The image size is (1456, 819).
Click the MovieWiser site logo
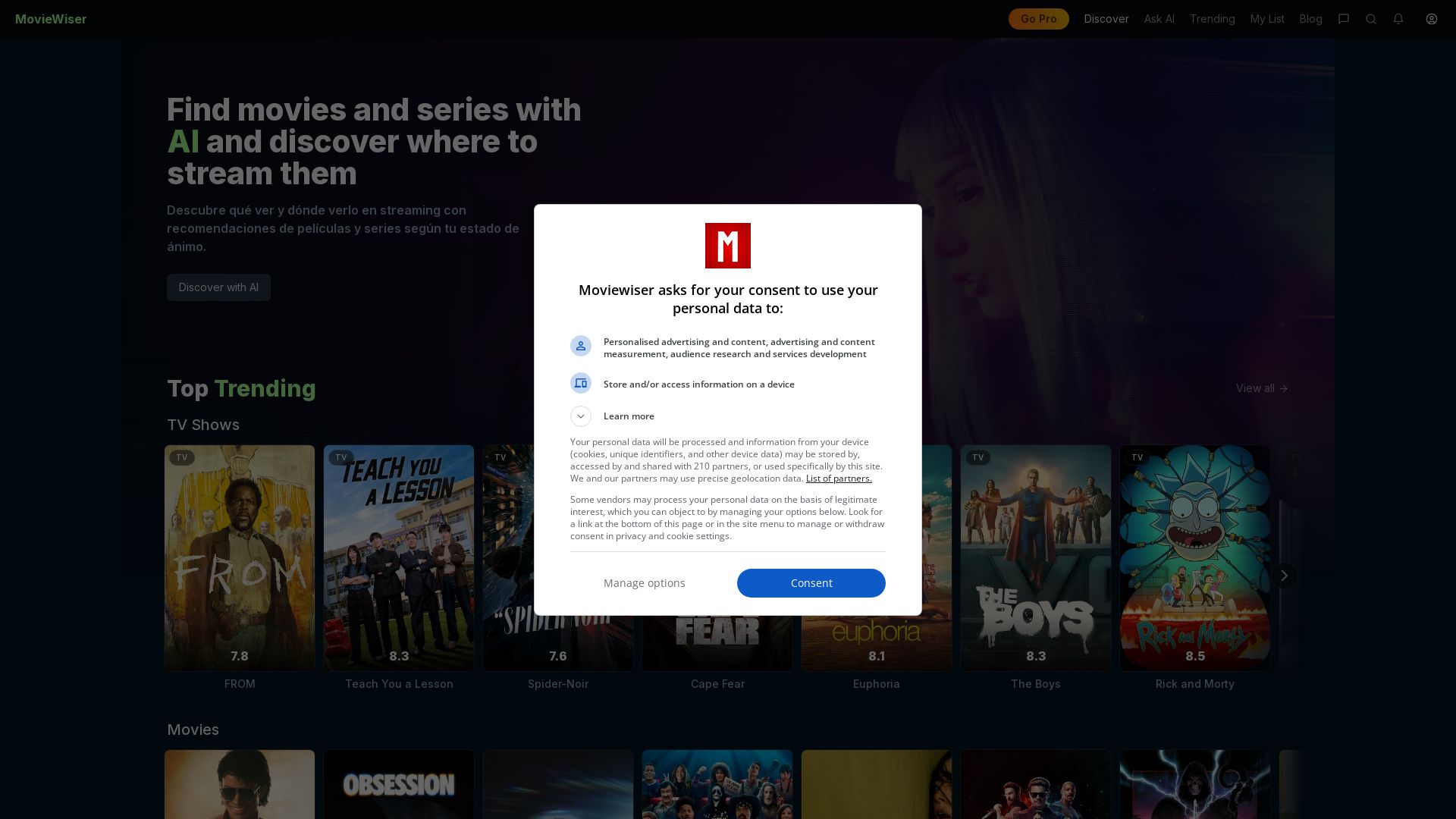[51, 19]
